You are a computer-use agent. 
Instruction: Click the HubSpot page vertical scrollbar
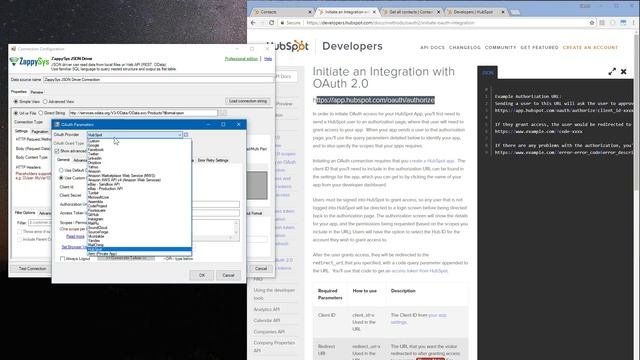[x=637, y=114]
